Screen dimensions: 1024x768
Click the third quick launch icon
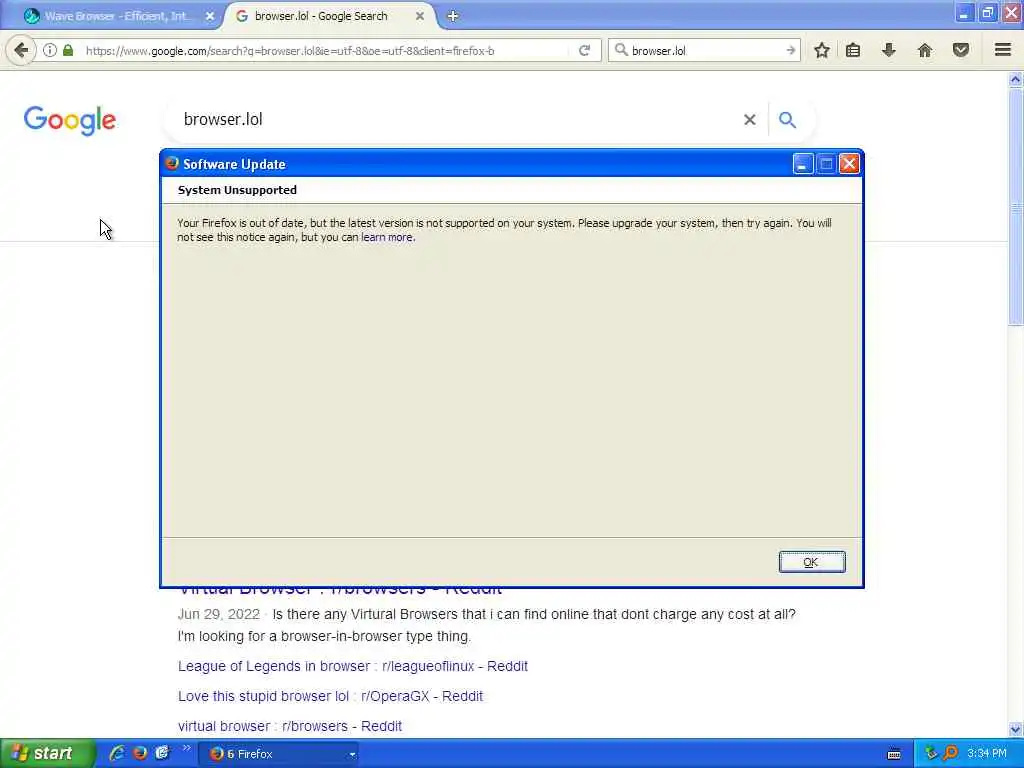click(x=162, y=753)
